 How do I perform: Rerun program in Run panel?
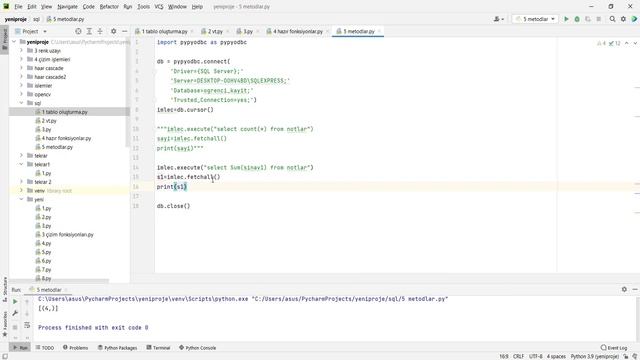click(15, 302)
